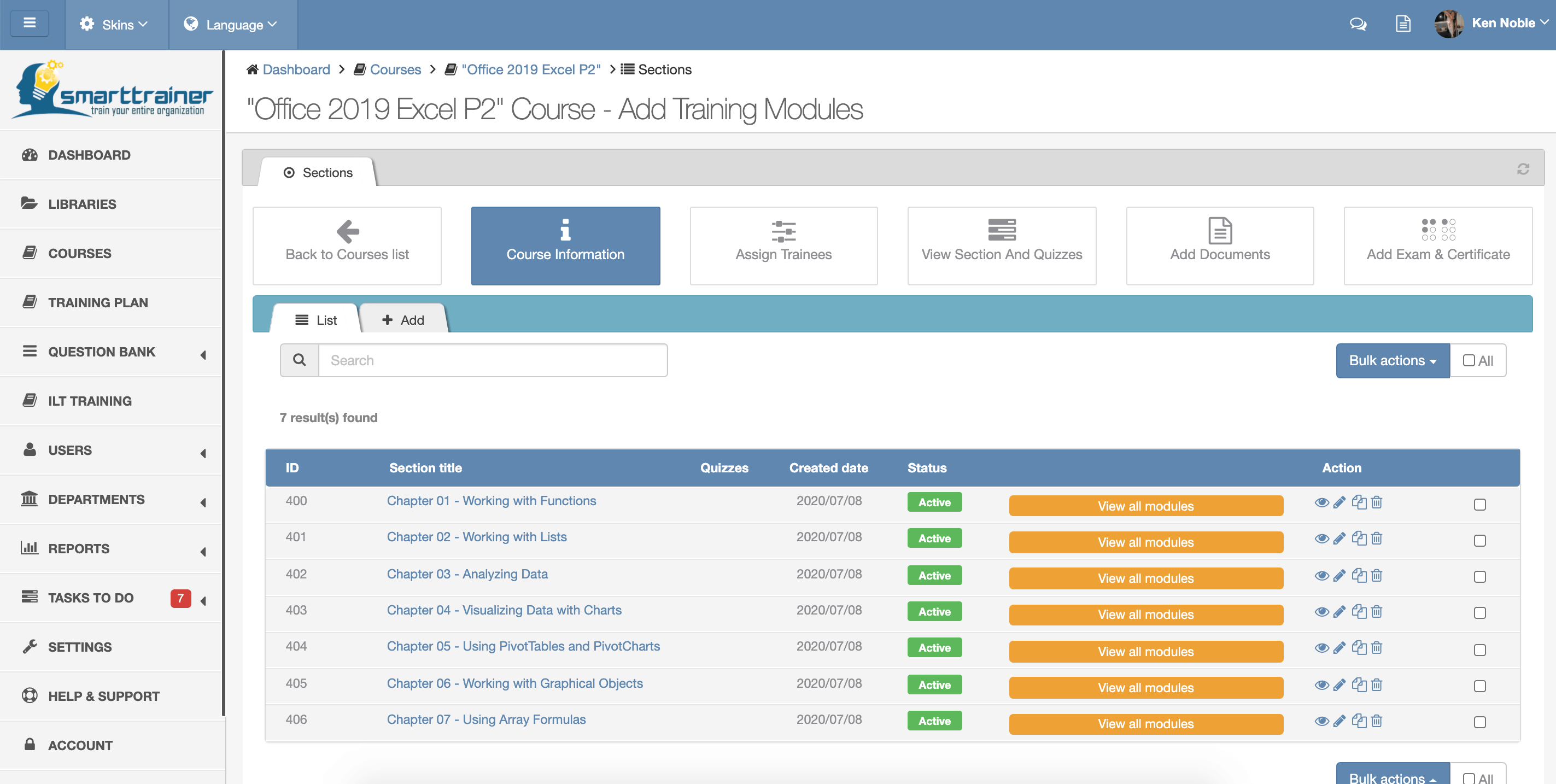Screen dimensions: 1556x784
Task: View Chapter 05 using eye icon
Action: pyautogui.click(x=1321, y=648)
